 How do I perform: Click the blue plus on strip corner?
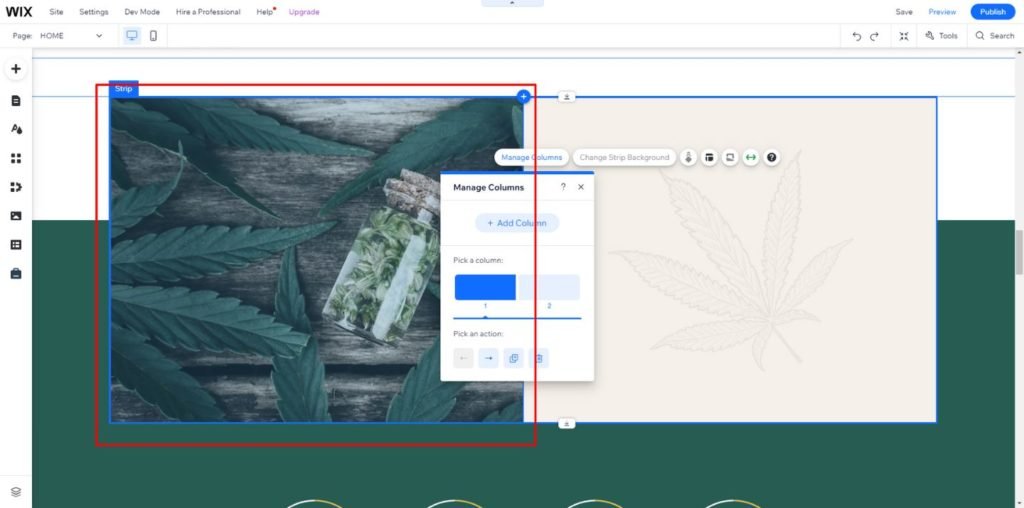[523, 97]
